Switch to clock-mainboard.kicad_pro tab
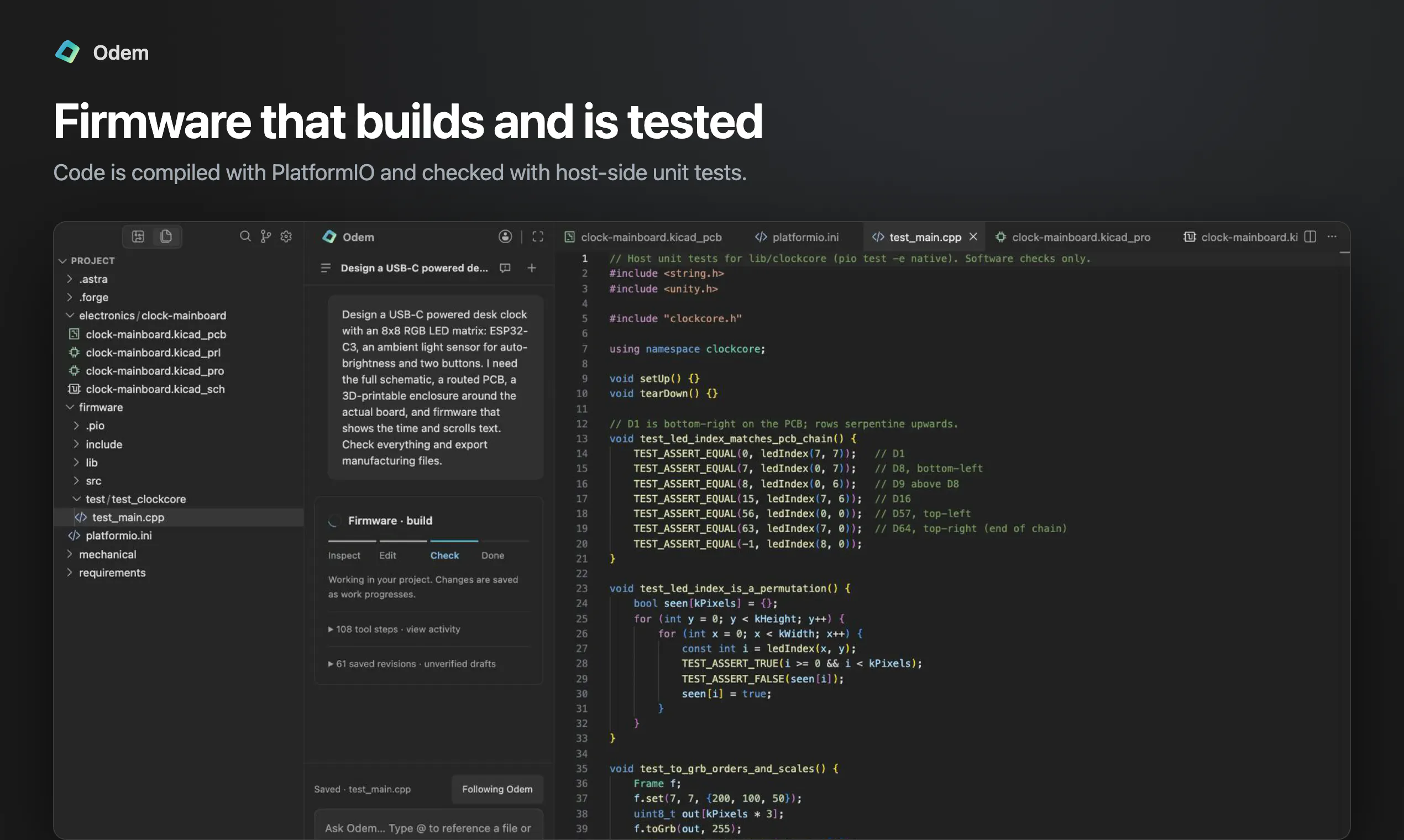Image resolution: width=1404 pixels, height=840 pixels. click(x=1073, y=237)
